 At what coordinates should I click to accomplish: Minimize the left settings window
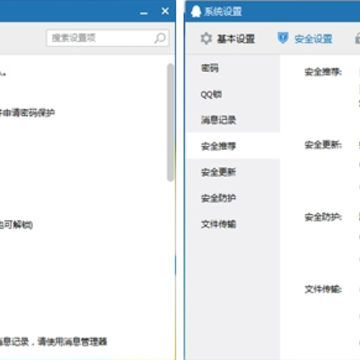144,13
